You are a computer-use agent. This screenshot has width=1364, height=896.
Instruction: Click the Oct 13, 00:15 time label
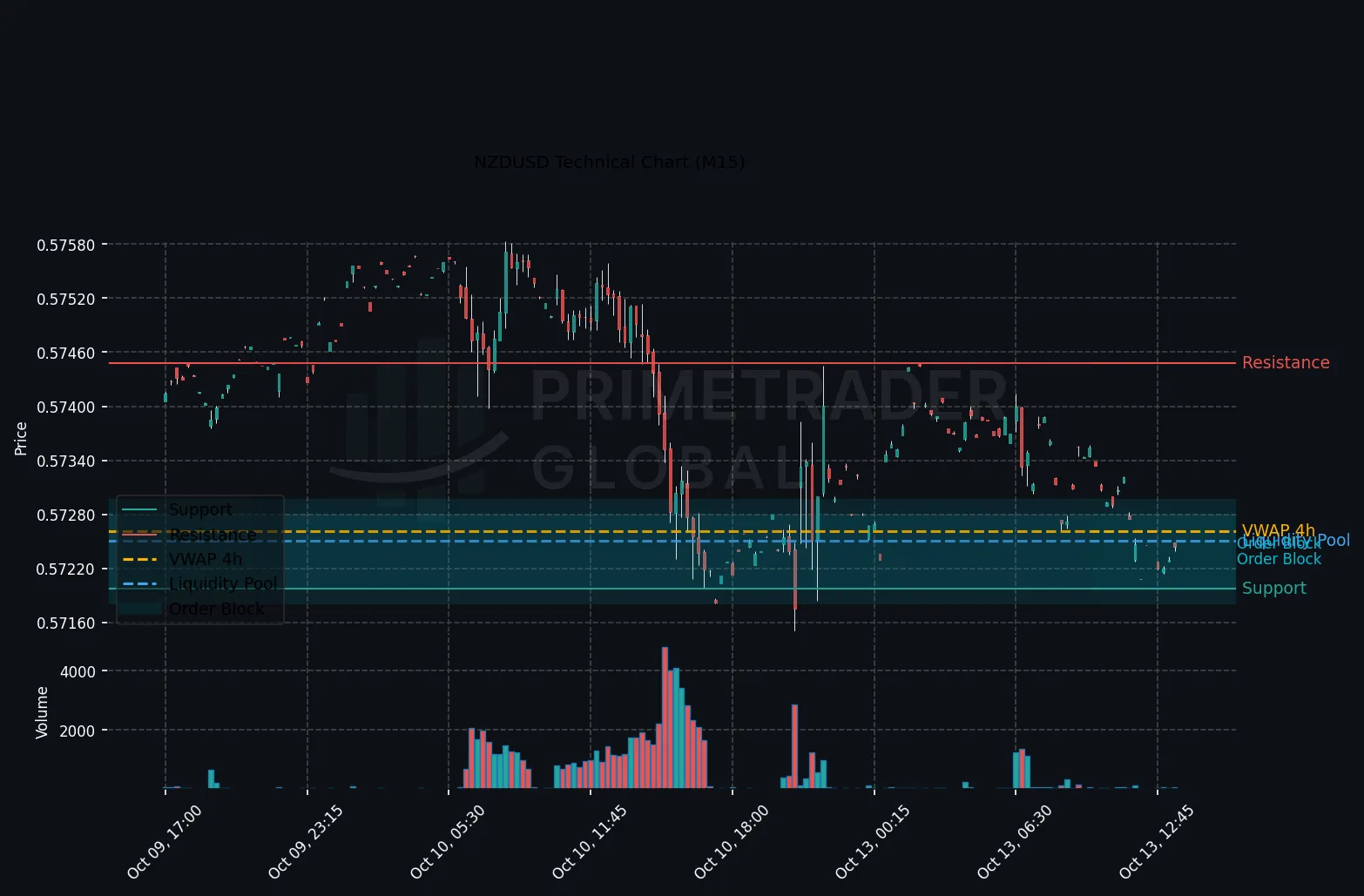[x=873, y=841]
